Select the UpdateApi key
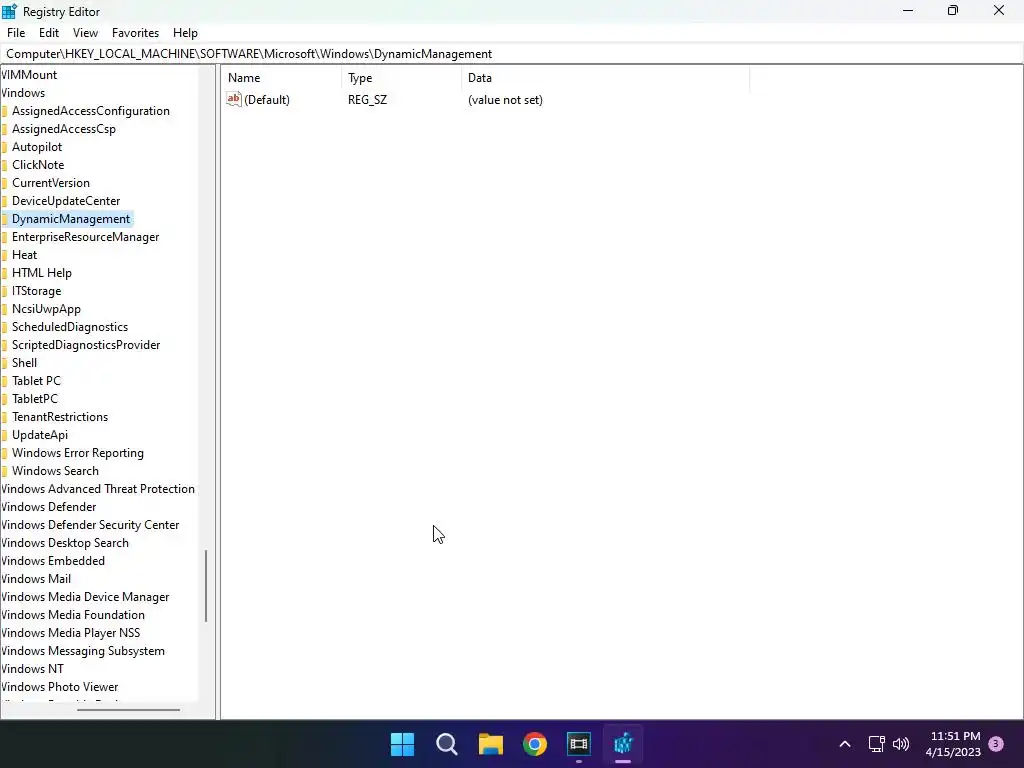Viewport: 1024px width, 768px height. pos(39,434)
